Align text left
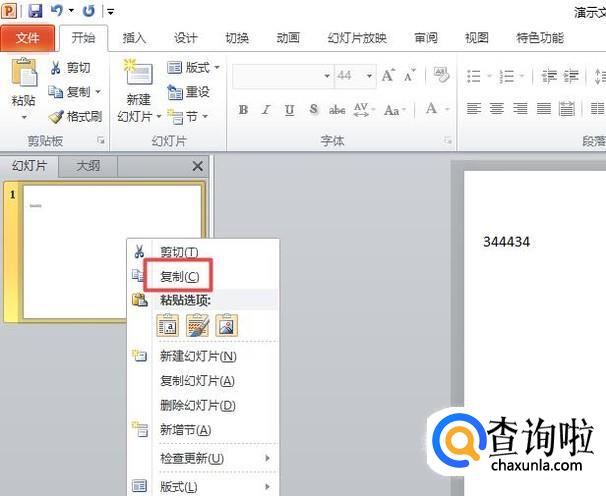The width and height of the screenshot is (606, 496). pyautogui.click(x=474, y=109)
